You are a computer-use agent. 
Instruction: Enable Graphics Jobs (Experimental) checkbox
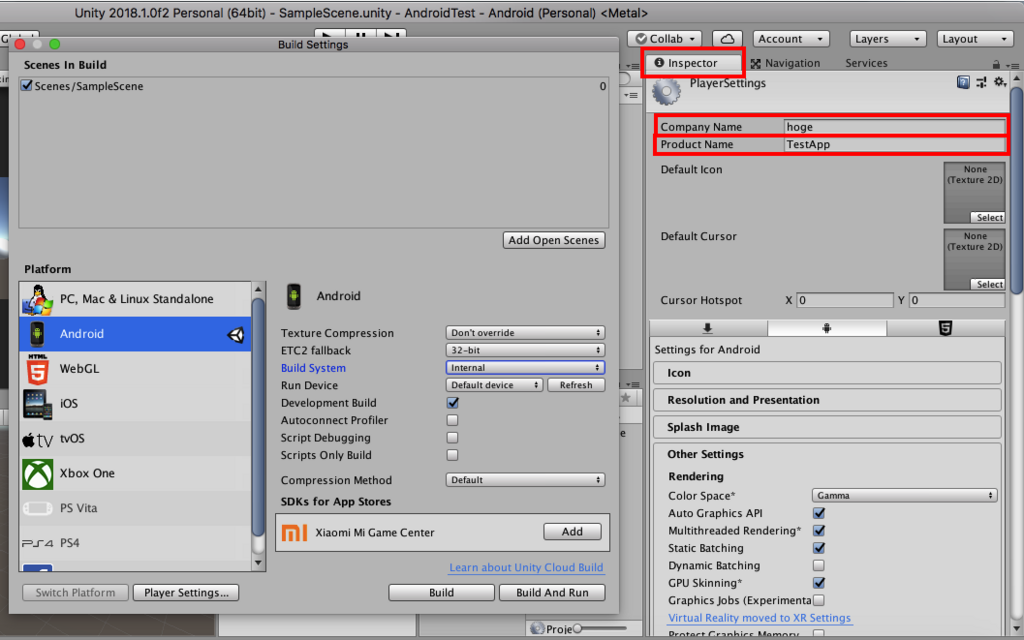click(818, 600)
